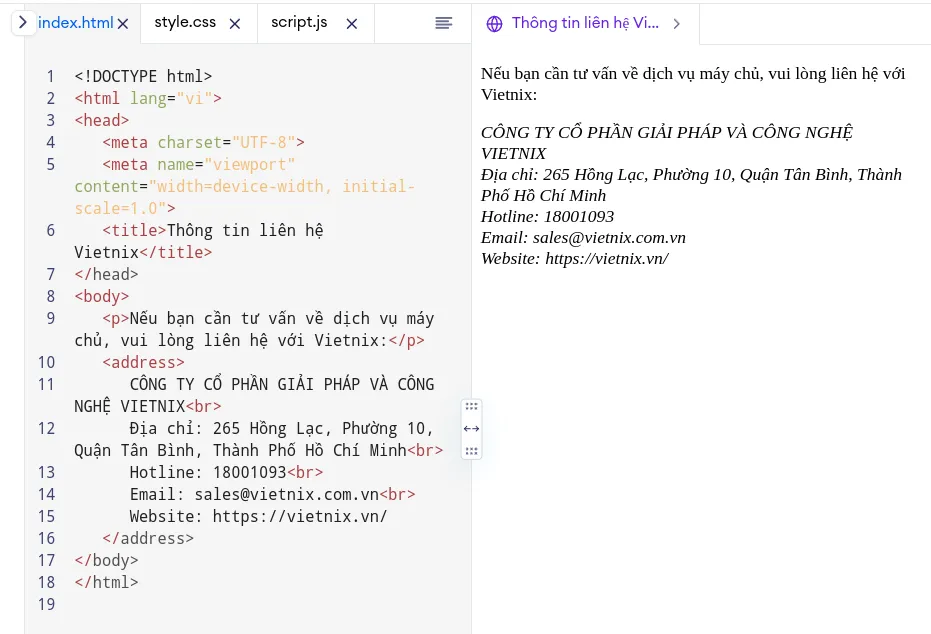Click the bottom grip dots on the splitter handle
Viewport: 931px width, 634px height.
click(x=470, y=450)
